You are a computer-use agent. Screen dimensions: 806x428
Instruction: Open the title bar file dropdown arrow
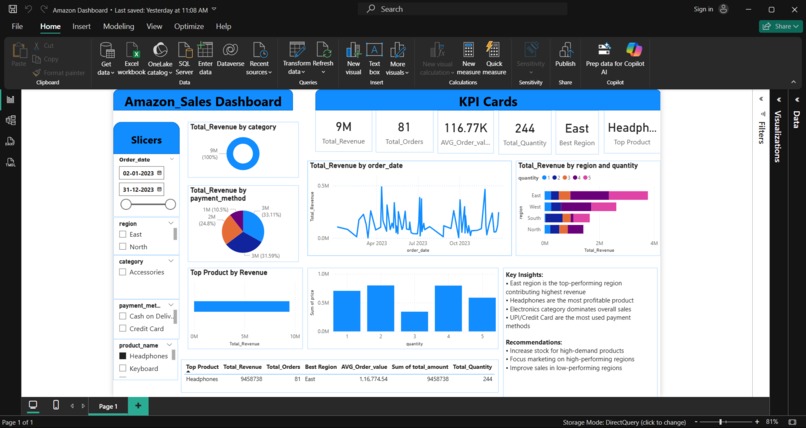click(214, 9)
